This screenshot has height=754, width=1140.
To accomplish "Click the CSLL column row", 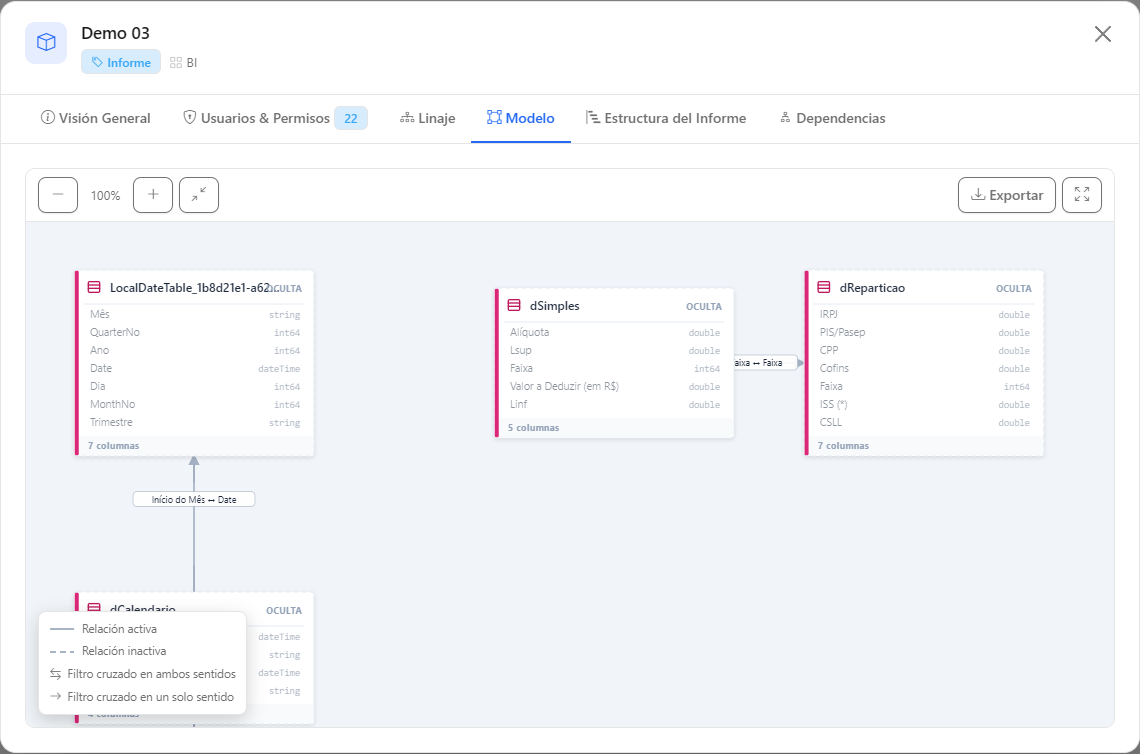I will coord(925,422).
